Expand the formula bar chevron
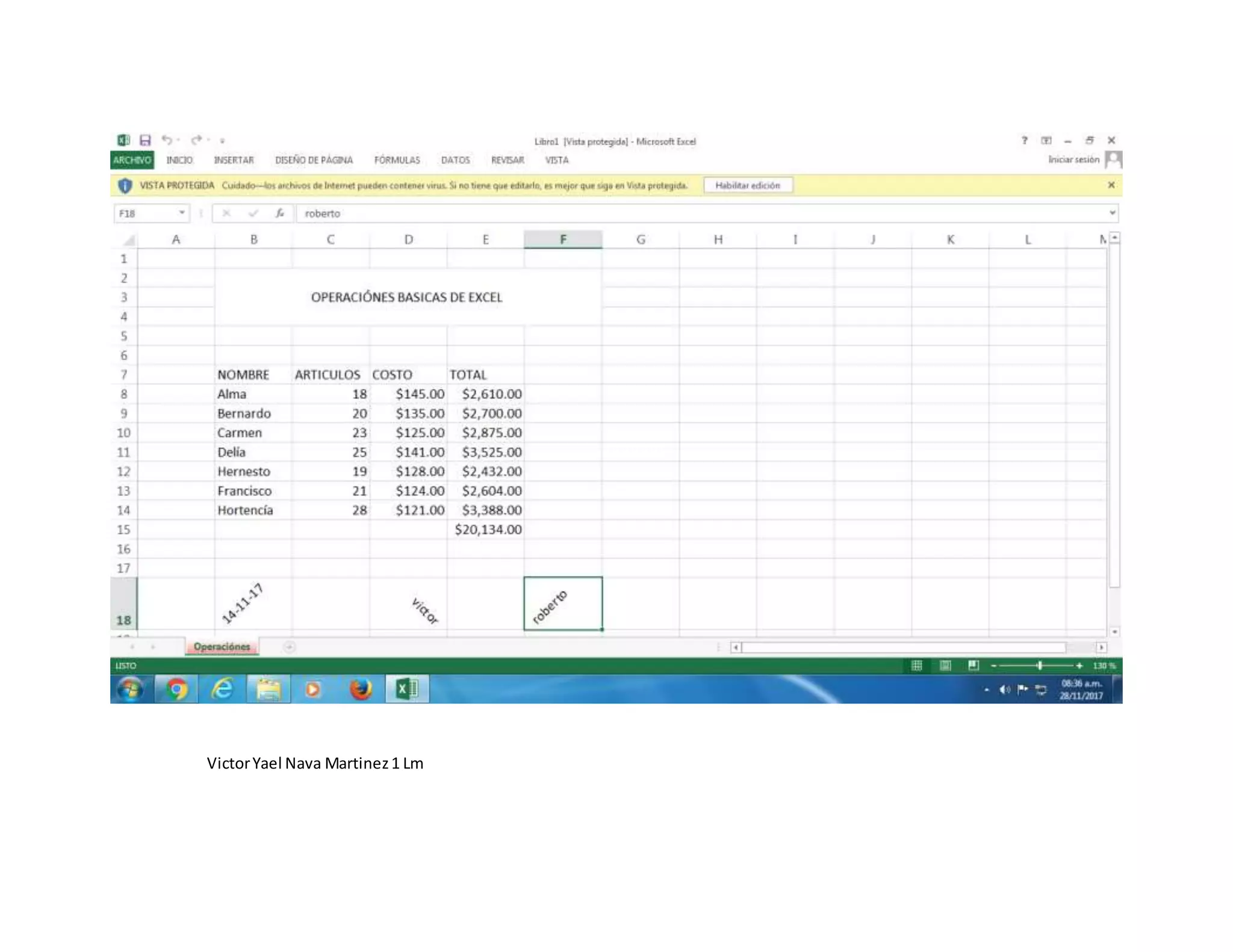1233x952 pixels. coord(1112,213)
